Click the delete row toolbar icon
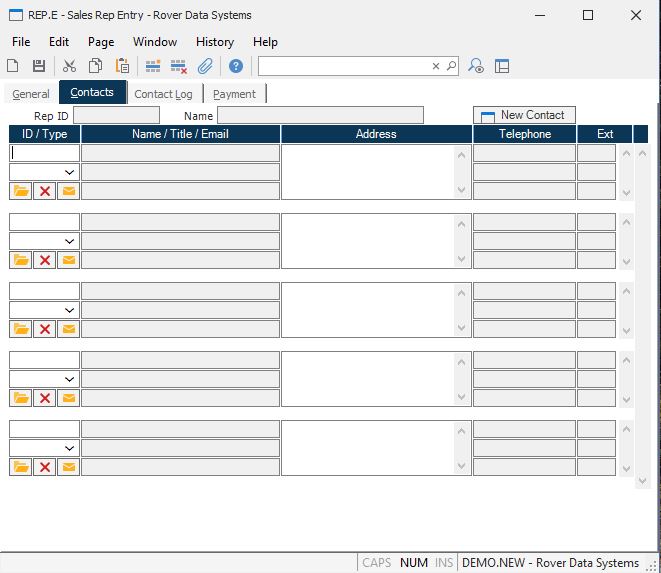Screen dimensions: 661x573 pos(179,66)
